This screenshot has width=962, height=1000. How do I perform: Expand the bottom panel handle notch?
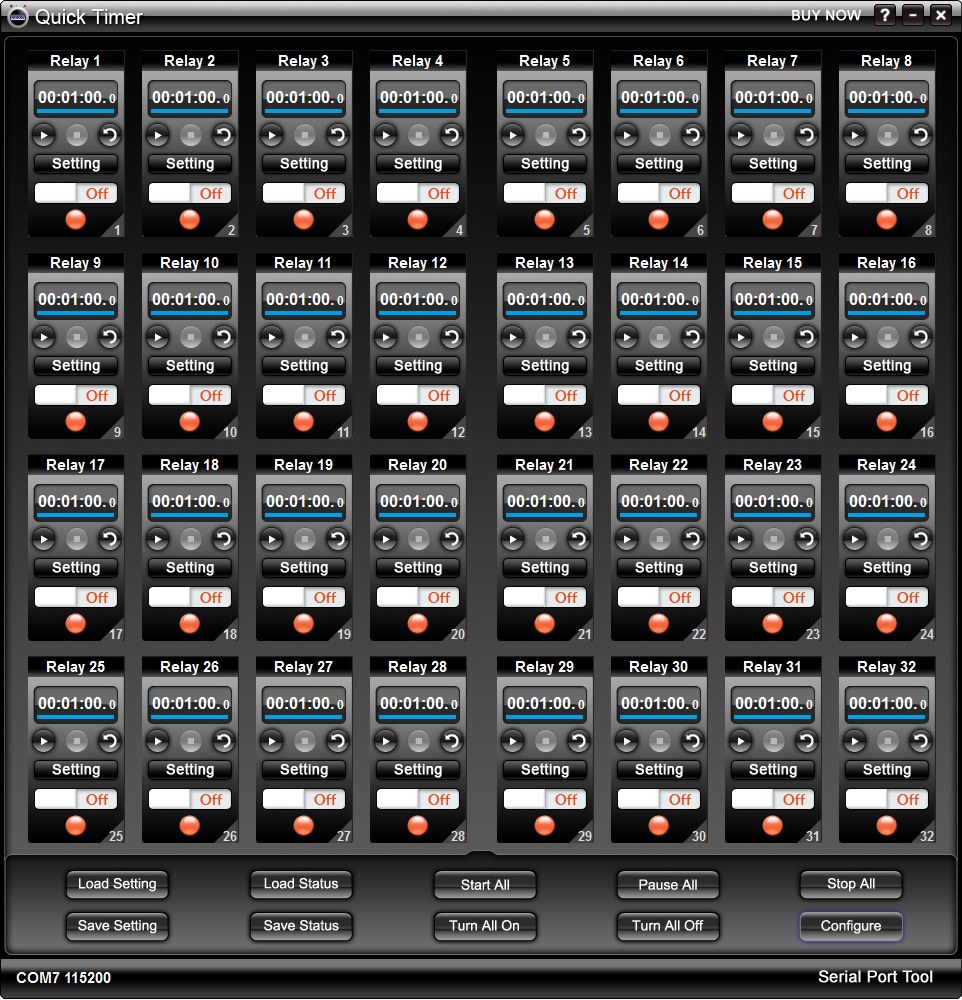tap(482, 853)
